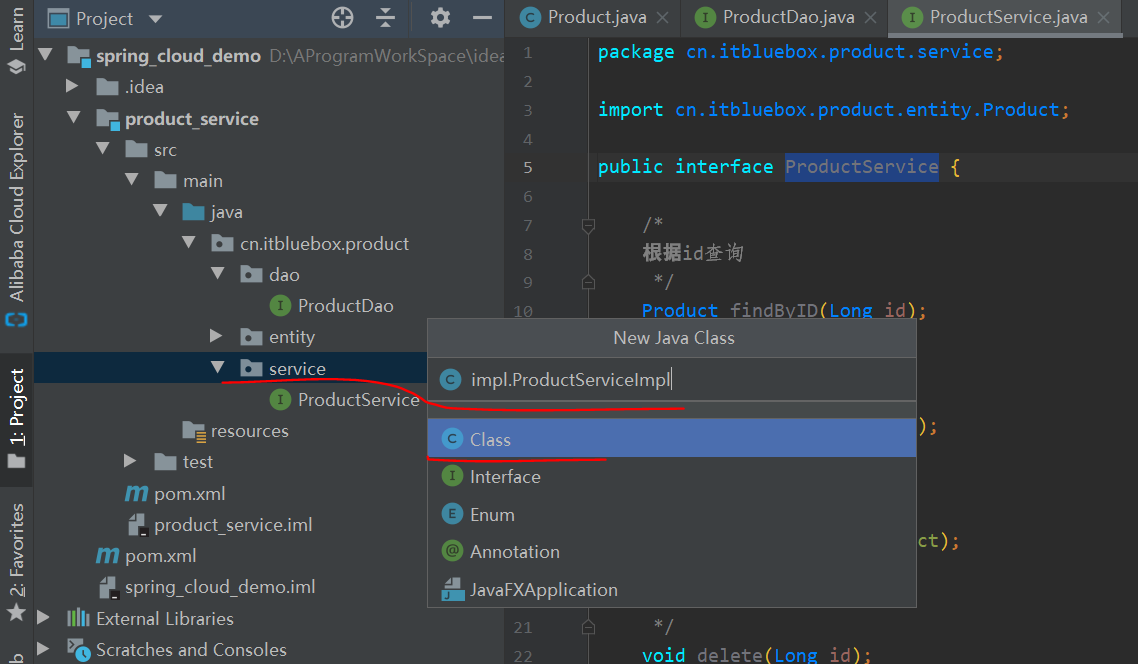Click the blue java source folder icon
Screen dimensions: 1138x664
click(x=193, y=211)
